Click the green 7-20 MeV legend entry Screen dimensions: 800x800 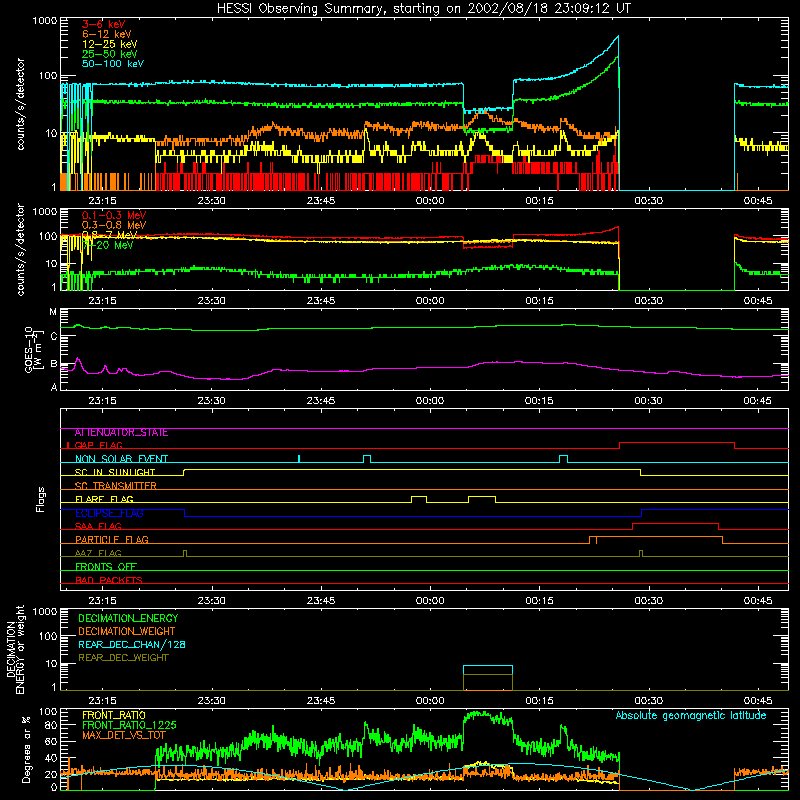(108, 245)
